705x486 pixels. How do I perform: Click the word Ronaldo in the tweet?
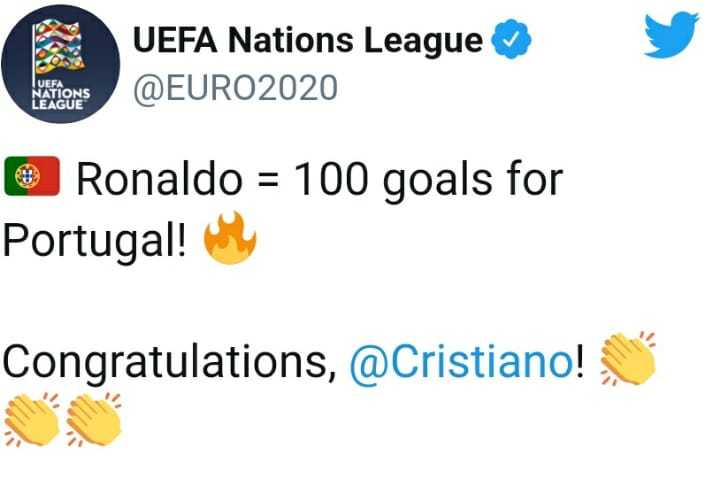159,179
